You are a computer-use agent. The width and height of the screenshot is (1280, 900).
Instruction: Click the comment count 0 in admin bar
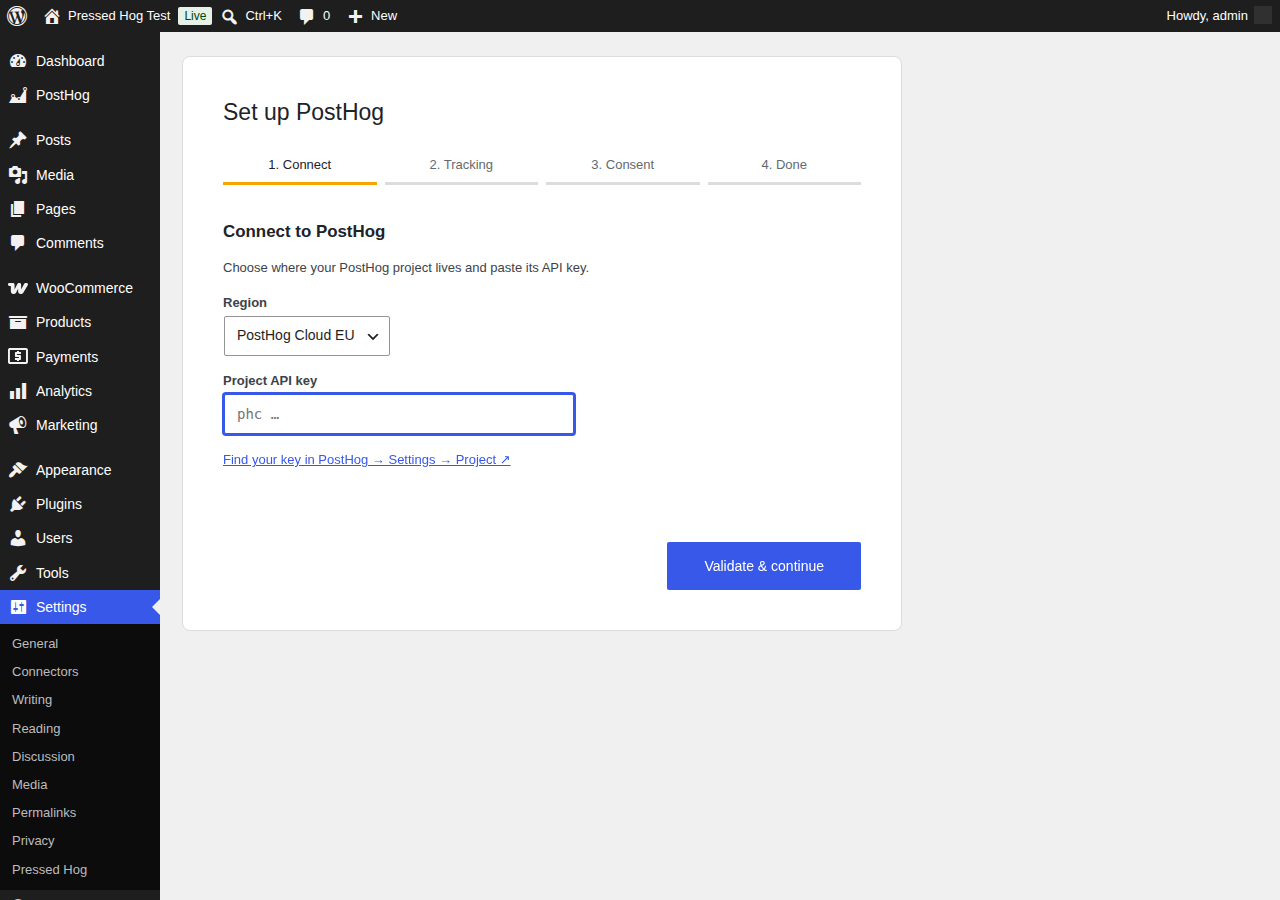[x=326, y=16]
